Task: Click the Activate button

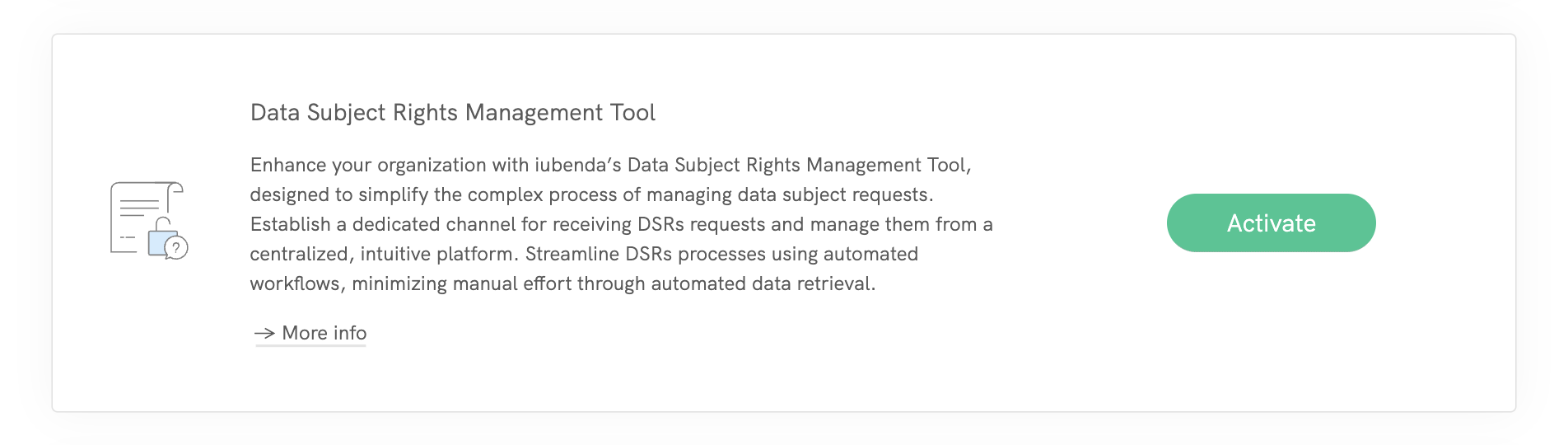Action: click(x=1271, y=223)
